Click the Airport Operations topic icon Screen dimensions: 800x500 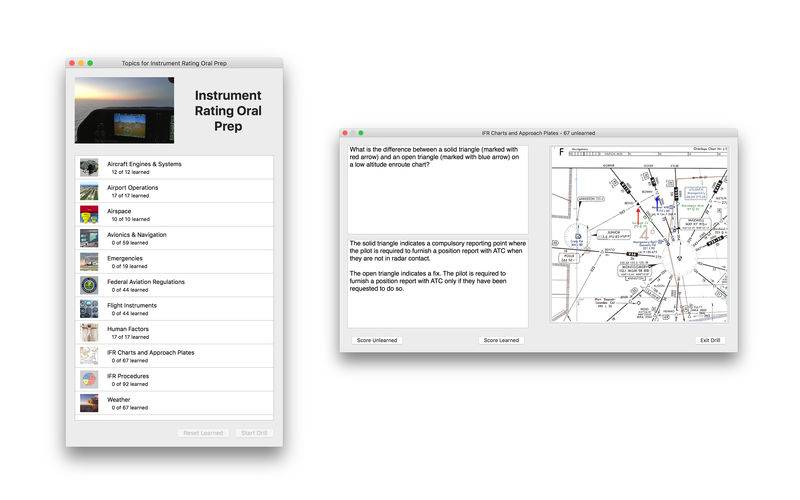[89, 191]
